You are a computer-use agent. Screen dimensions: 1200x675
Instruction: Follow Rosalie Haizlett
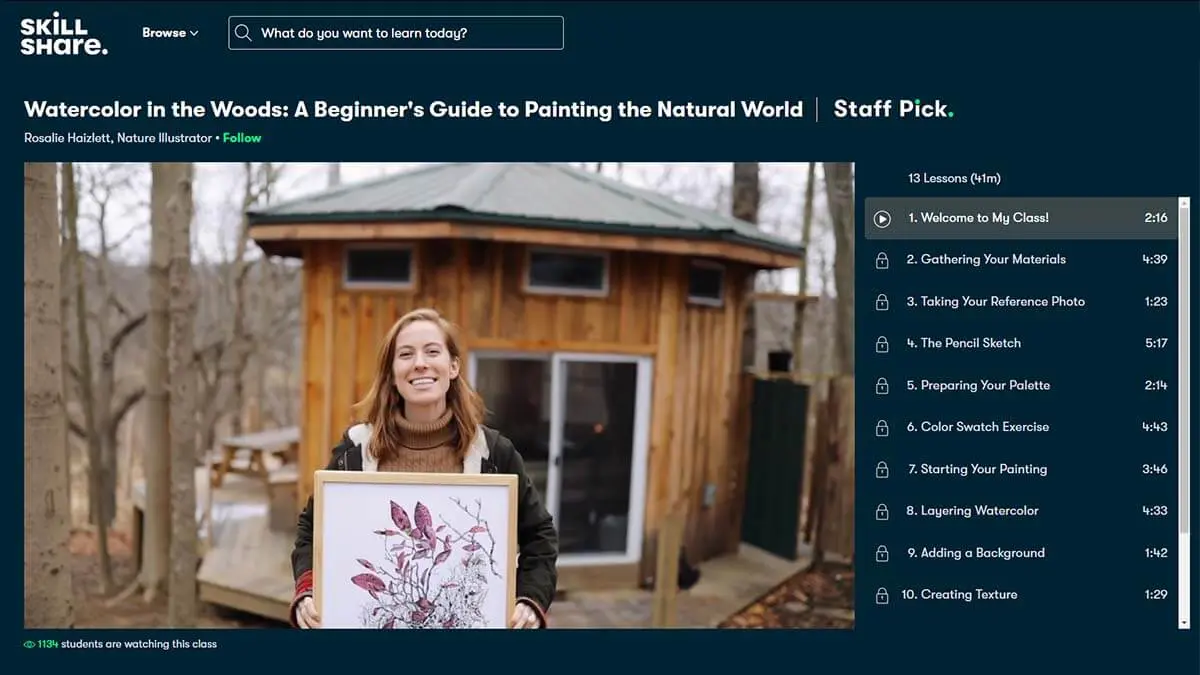point(242,138)
